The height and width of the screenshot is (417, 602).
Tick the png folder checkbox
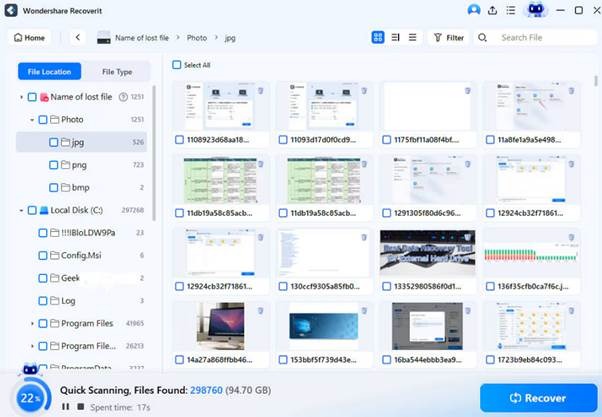pyautogui.click(x=54, y=165)
